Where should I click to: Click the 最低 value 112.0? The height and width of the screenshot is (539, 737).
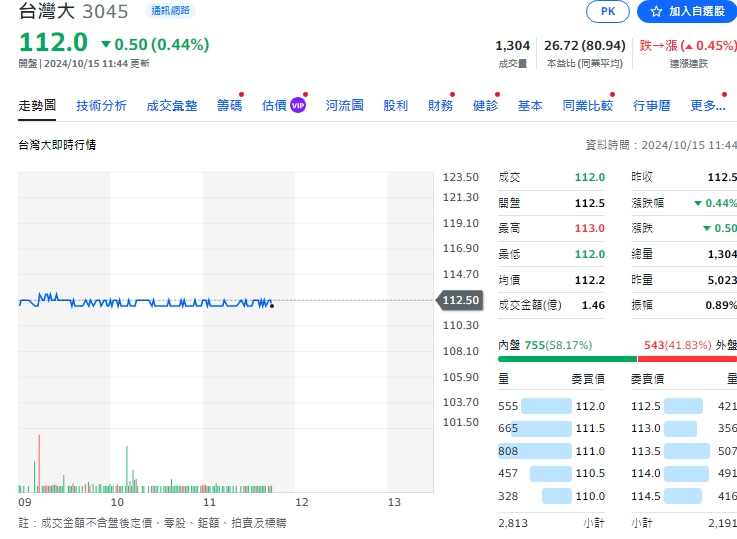click(589, 254)
